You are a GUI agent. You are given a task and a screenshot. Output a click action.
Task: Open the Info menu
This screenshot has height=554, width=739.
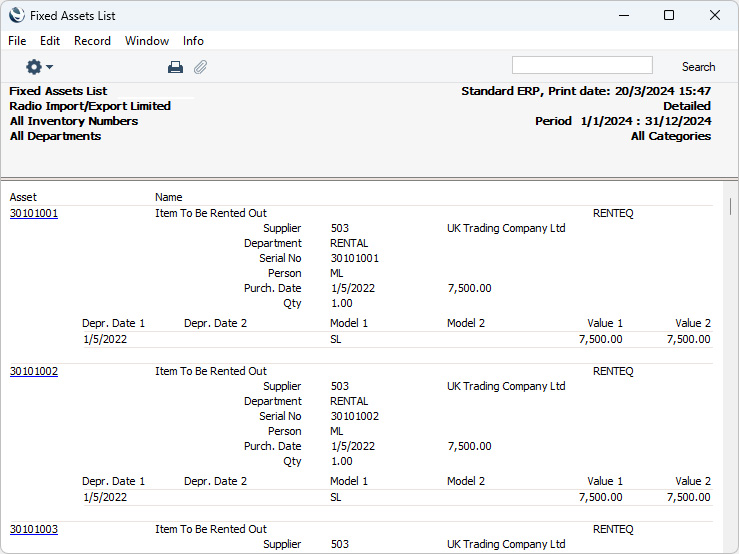[193, 41]
